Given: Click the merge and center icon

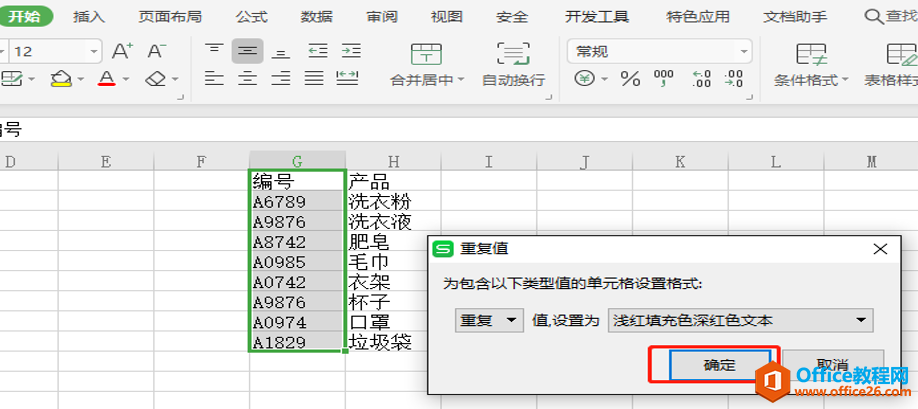Looking at the screenshot, I should [427, 54].
